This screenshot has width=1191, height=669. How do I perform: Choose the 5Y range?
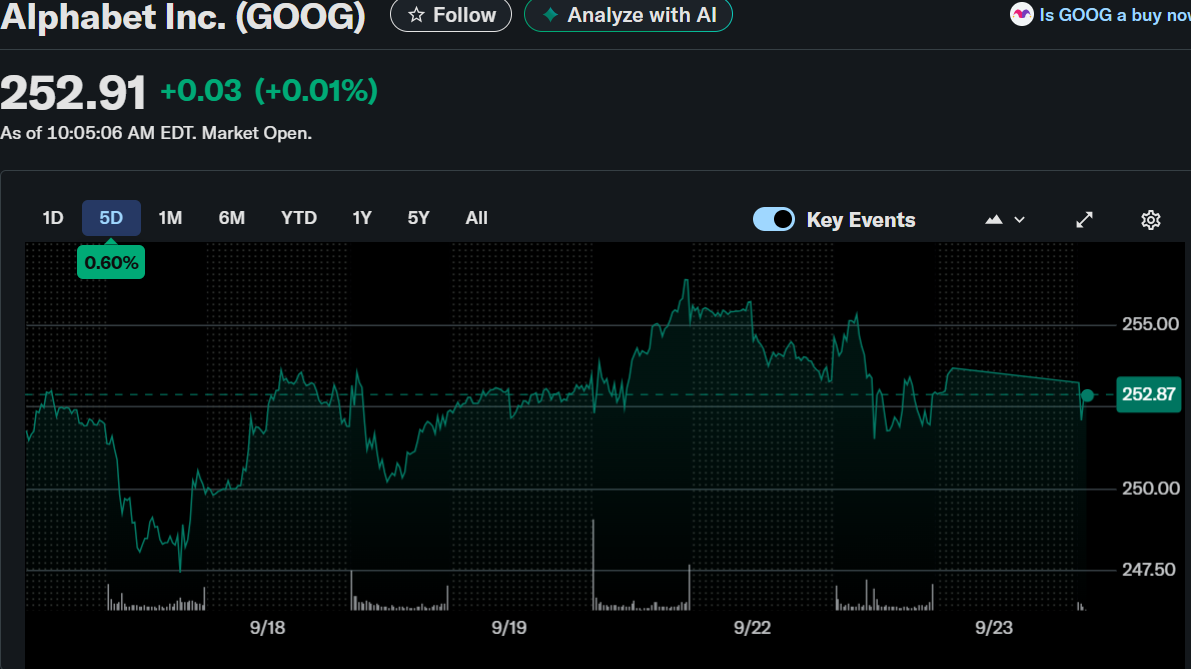coord(419,218)
